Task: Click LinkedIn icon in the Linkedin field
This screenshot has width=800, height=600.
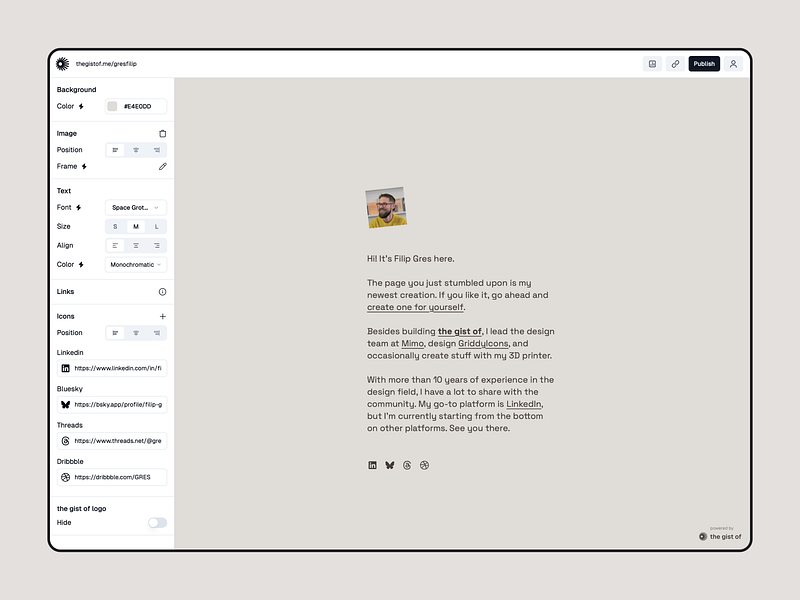Action: tap(65, 368)
